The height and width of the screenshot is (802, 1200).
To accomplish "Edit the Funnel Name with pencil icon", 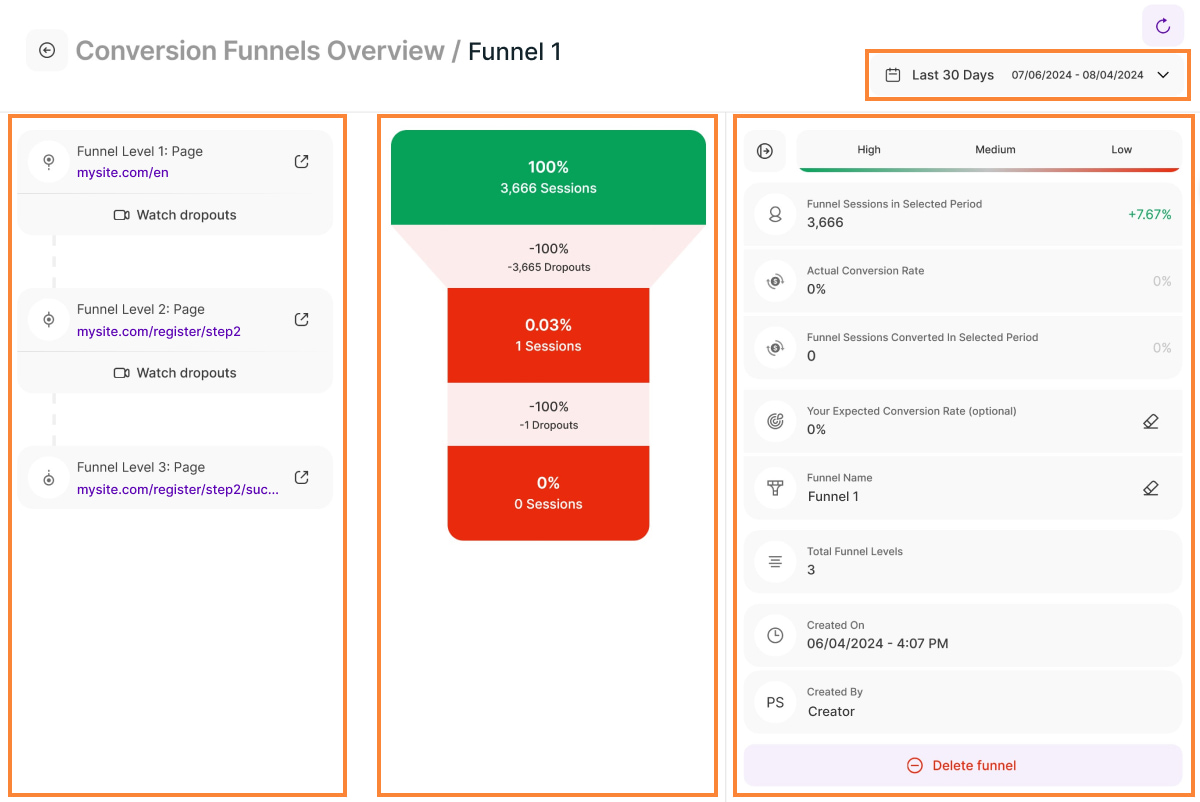I will pos(1150,488).
